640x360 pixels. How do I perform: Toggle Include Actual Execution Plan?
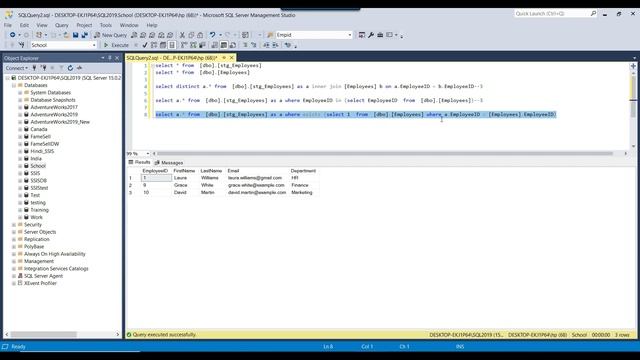click(184, 45)
